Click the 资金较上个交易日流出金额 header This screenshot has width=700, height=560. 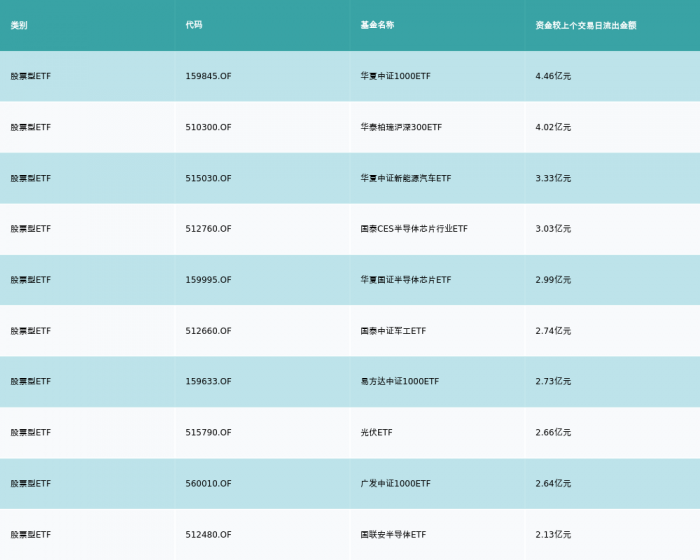pyautogui.click(x=586, y=25)
